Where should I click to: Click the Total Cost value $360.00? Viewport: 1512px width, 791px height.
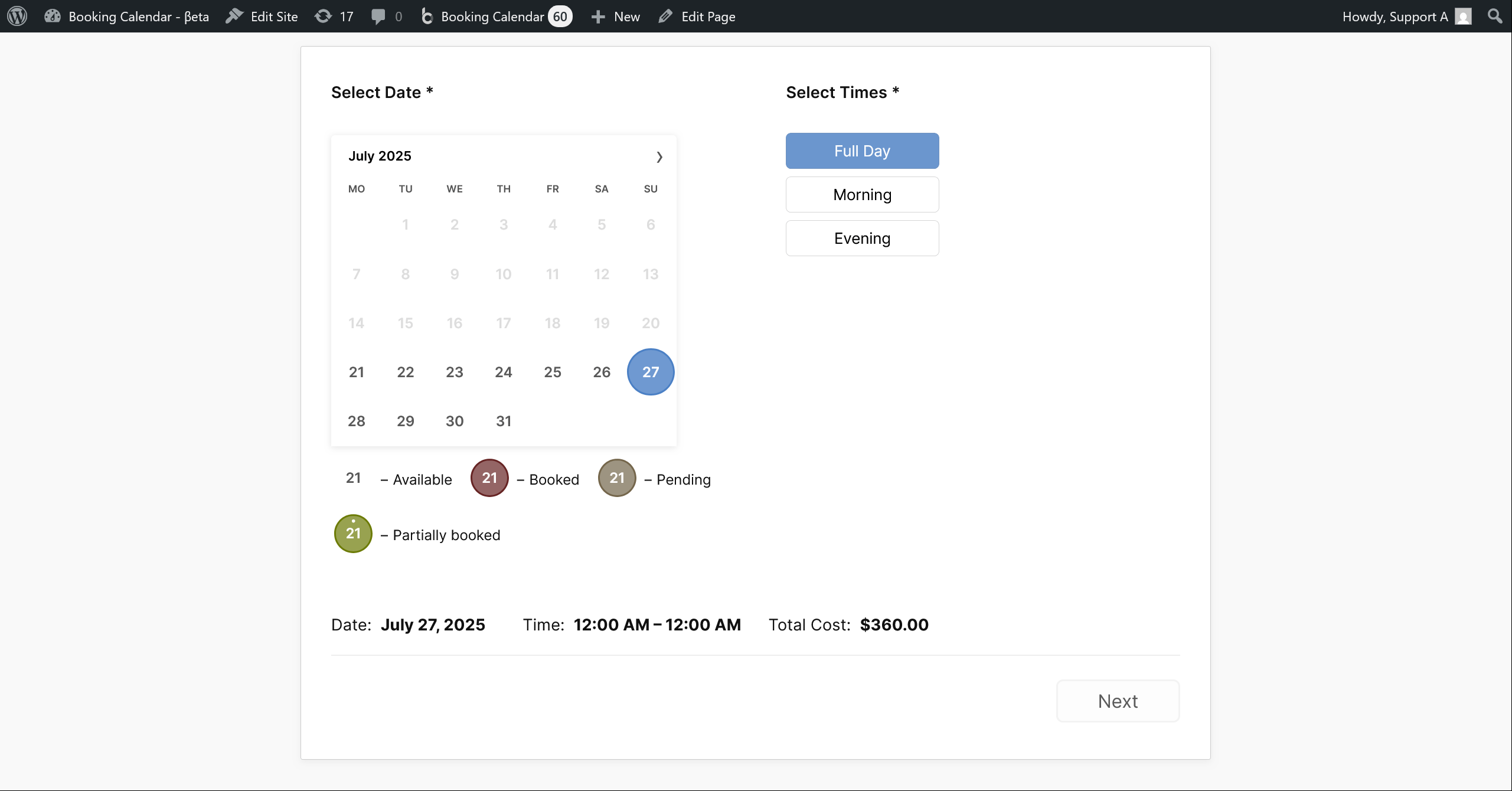pos(894,625)
